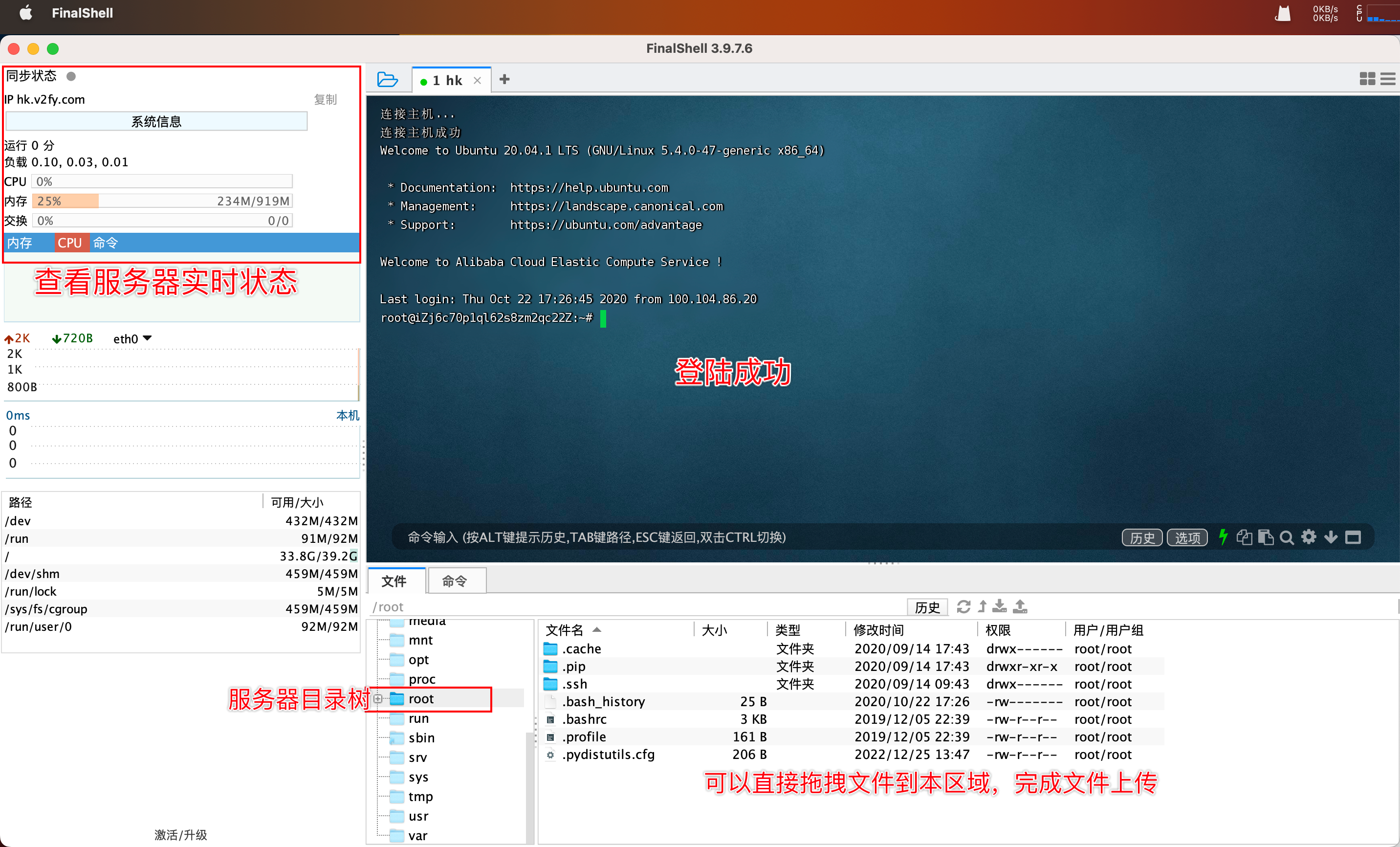Click the download file icon
This screenshot has height=847, width=1400.
point(1000,606)
